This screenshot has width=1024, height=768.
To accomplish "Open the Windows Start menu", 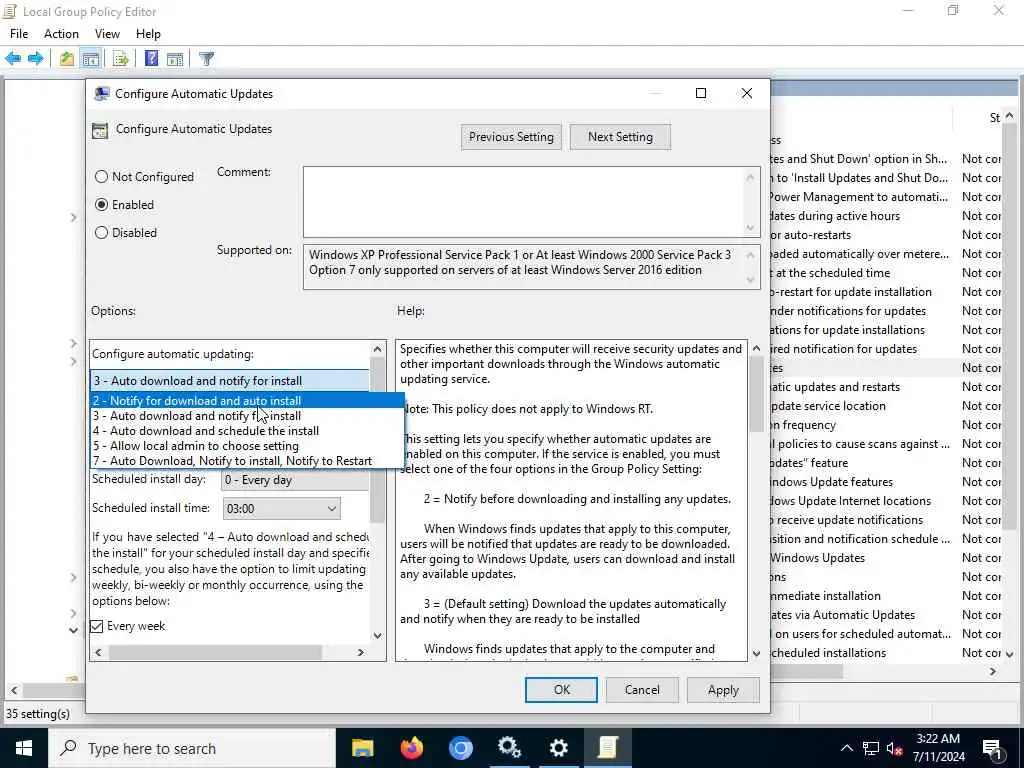I will click(24, 748).
